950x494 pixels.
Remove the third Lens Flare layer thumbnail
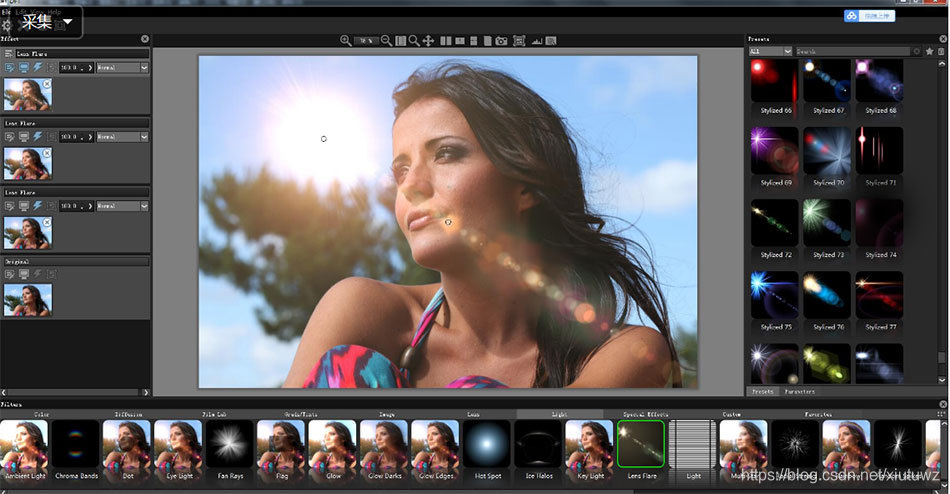pyautogui.click(x=47, y=222)
